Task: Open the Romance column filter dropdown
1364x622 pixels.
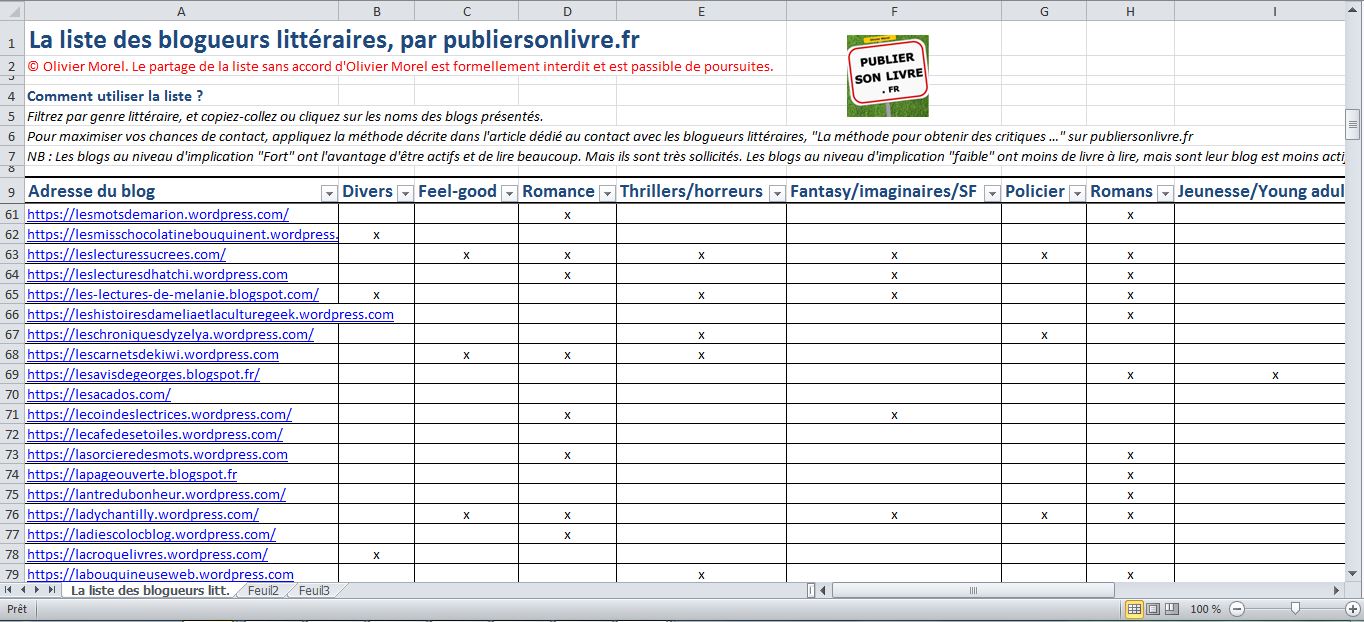Action: point(606,193)
